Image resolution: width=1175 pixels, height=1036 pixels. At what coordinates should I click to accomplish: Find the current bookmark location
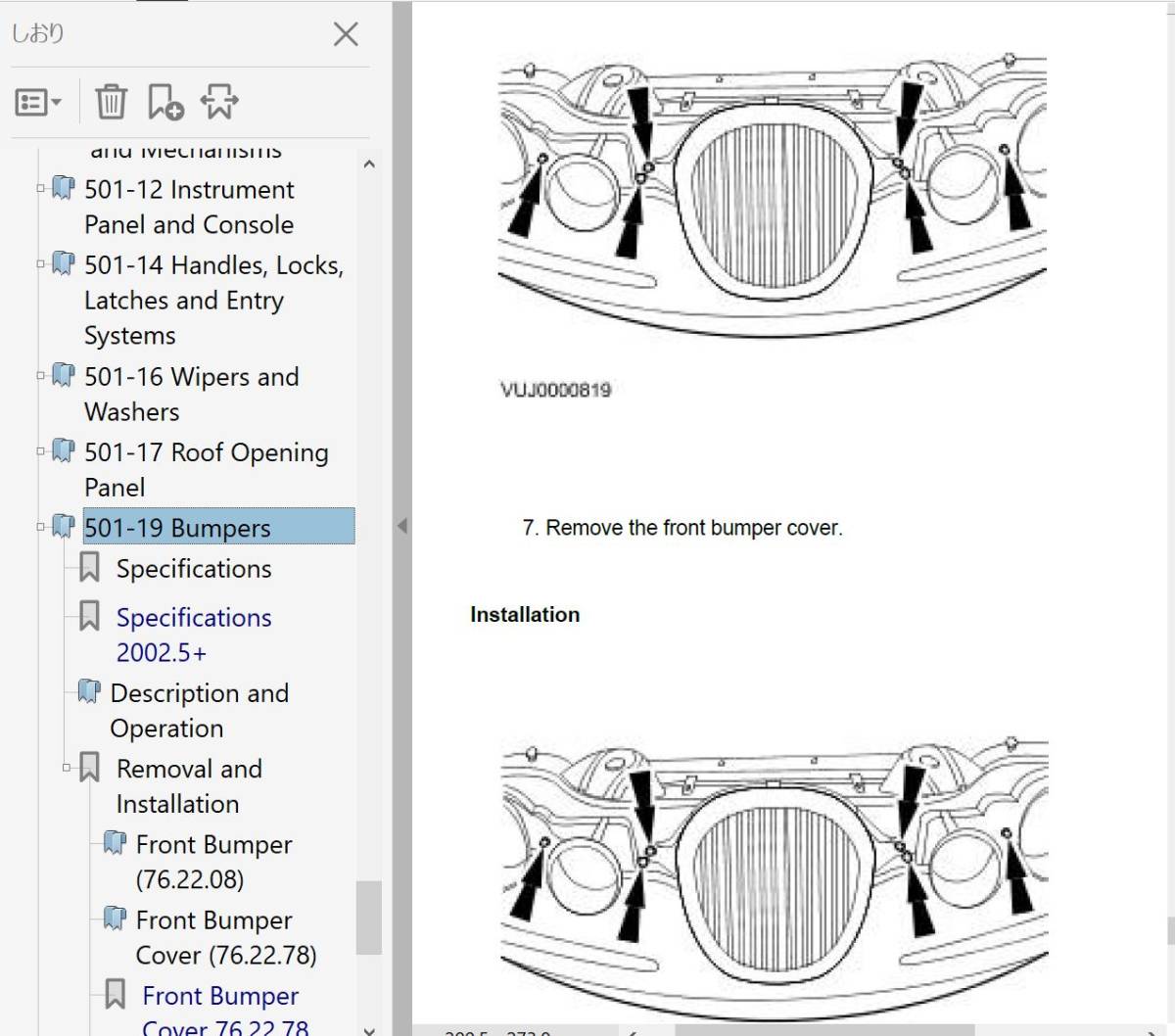point(219,101)
